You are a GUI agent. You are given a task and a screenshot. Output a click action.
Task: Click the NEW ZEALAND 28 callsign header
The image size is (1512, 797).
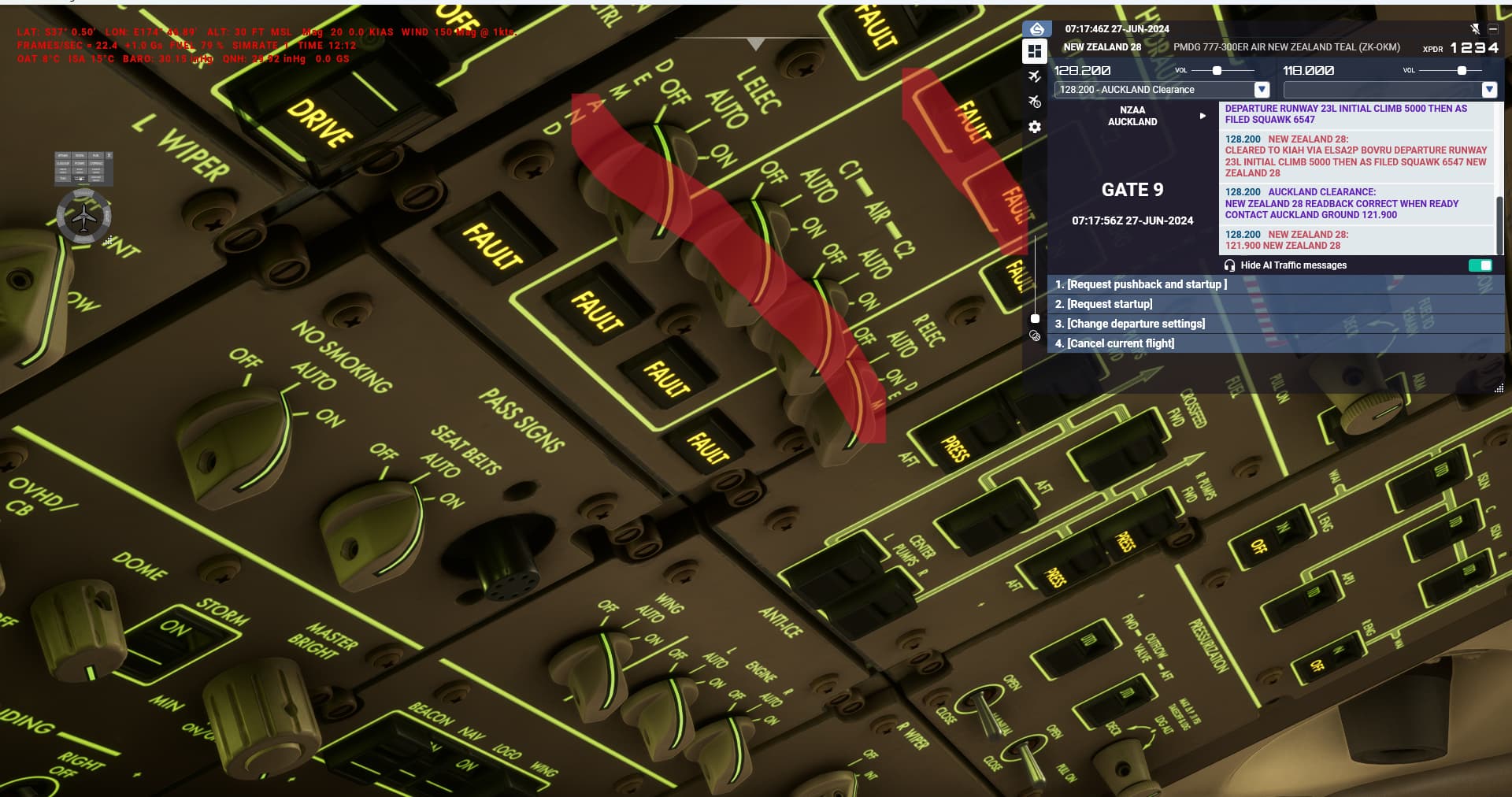tap(1102, 47)
